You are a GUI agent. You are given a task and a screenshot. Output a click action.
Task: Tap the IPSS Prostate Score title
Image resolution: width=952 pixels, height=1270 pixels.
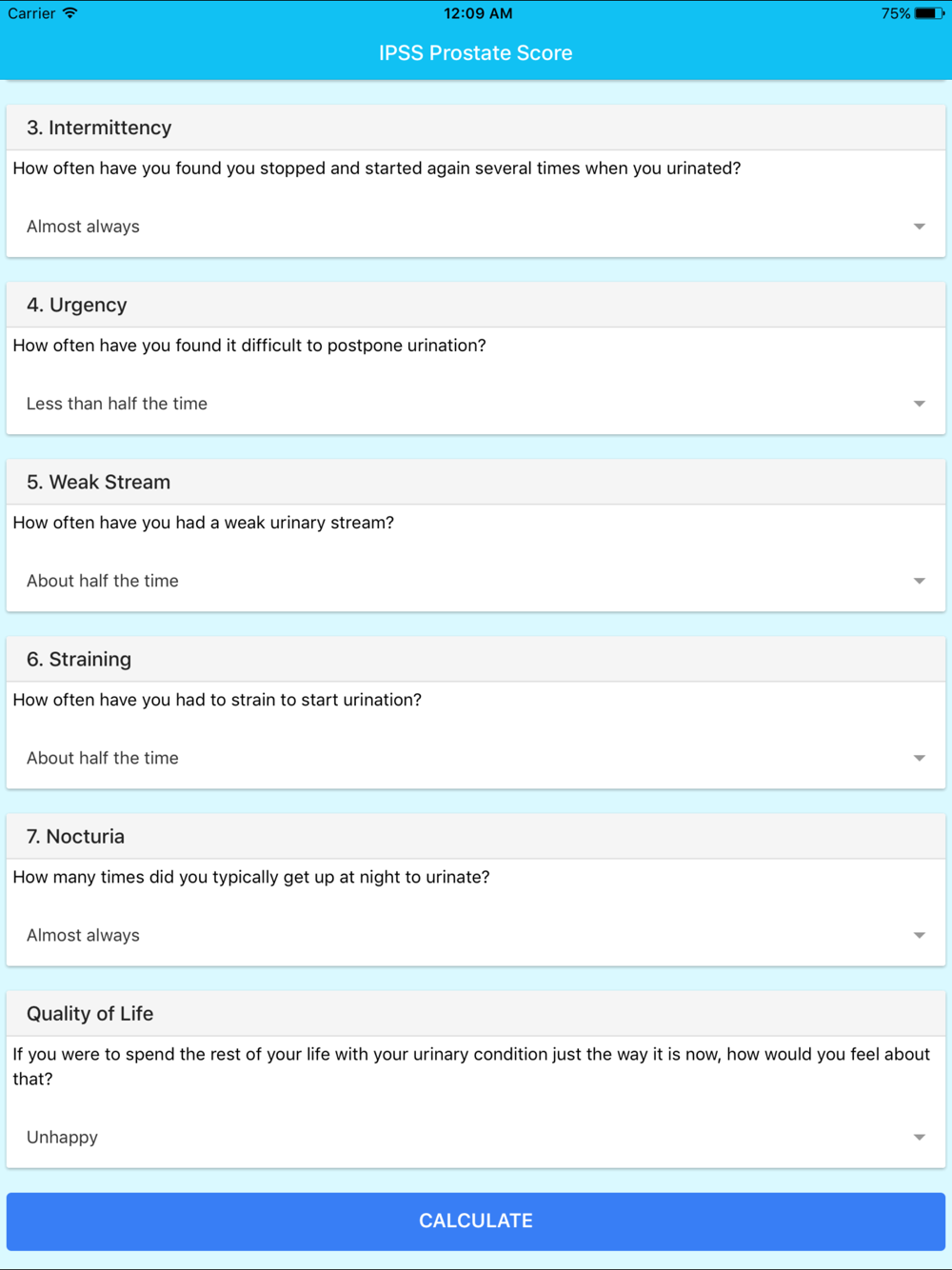(476, 53)
